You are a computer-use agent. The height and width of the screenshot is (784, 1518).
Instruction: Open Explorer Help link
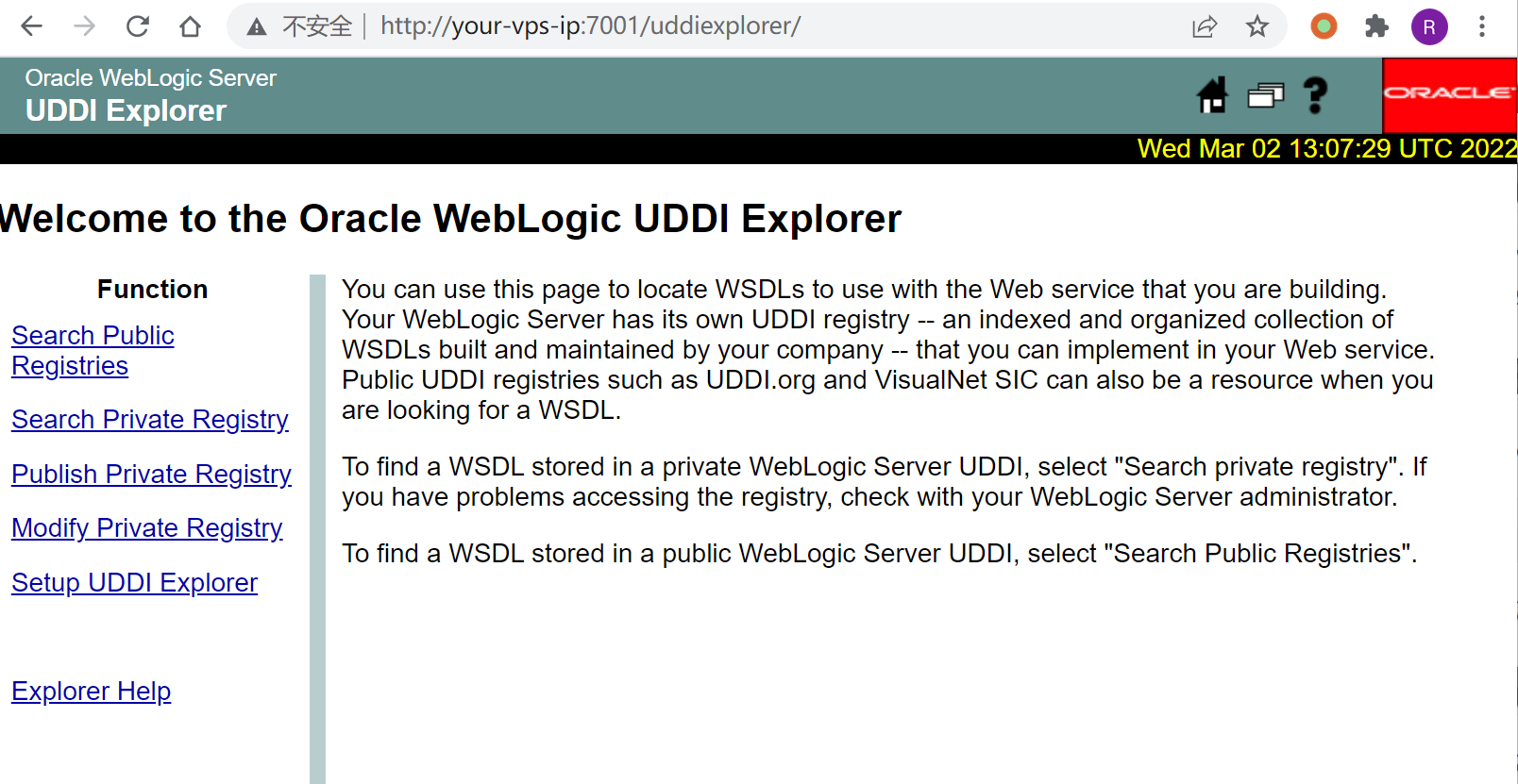91,691
